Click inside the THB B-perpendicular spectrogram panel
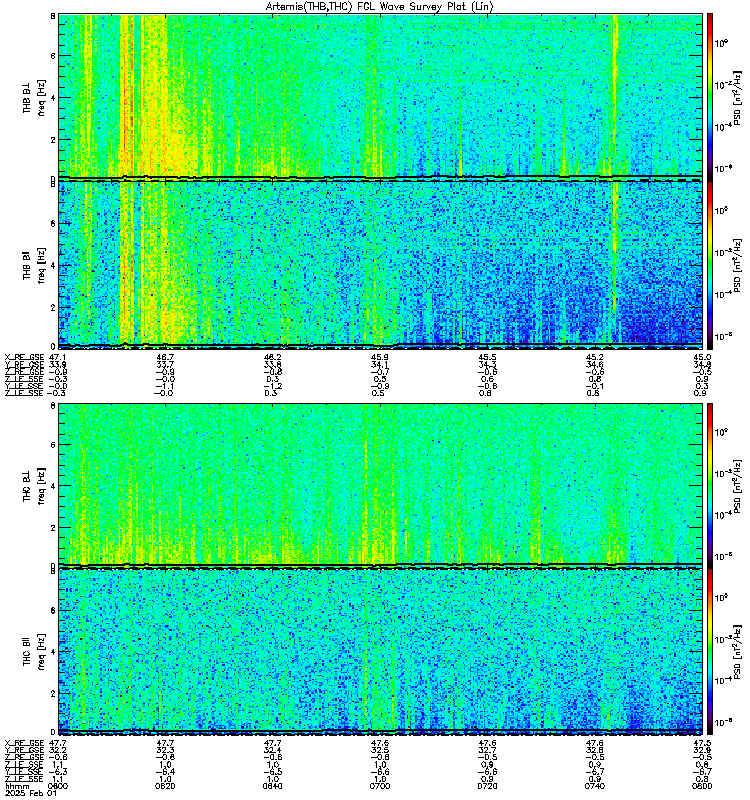This screenshot has height=800, width=750. 380,96
